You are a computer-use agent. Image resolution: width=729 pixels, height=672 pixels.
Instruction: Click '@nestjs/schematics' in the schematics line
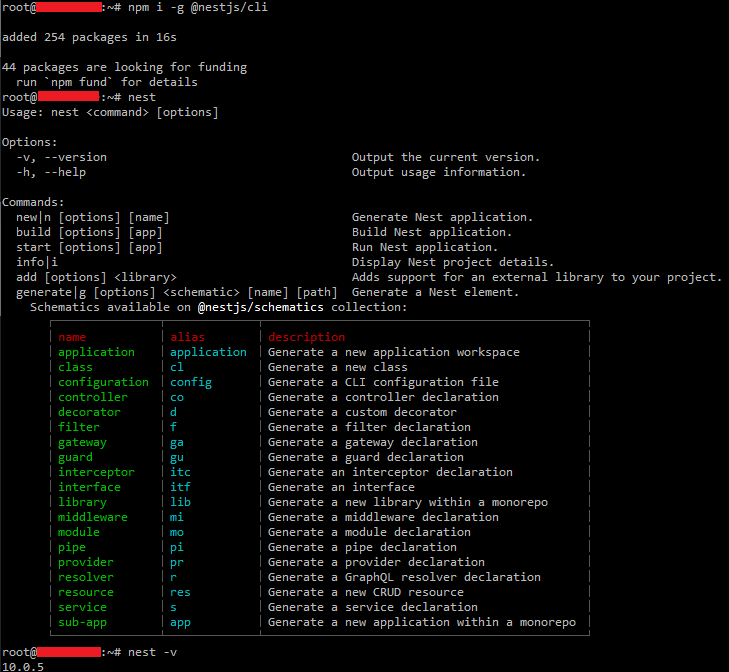tap(260, 307)
